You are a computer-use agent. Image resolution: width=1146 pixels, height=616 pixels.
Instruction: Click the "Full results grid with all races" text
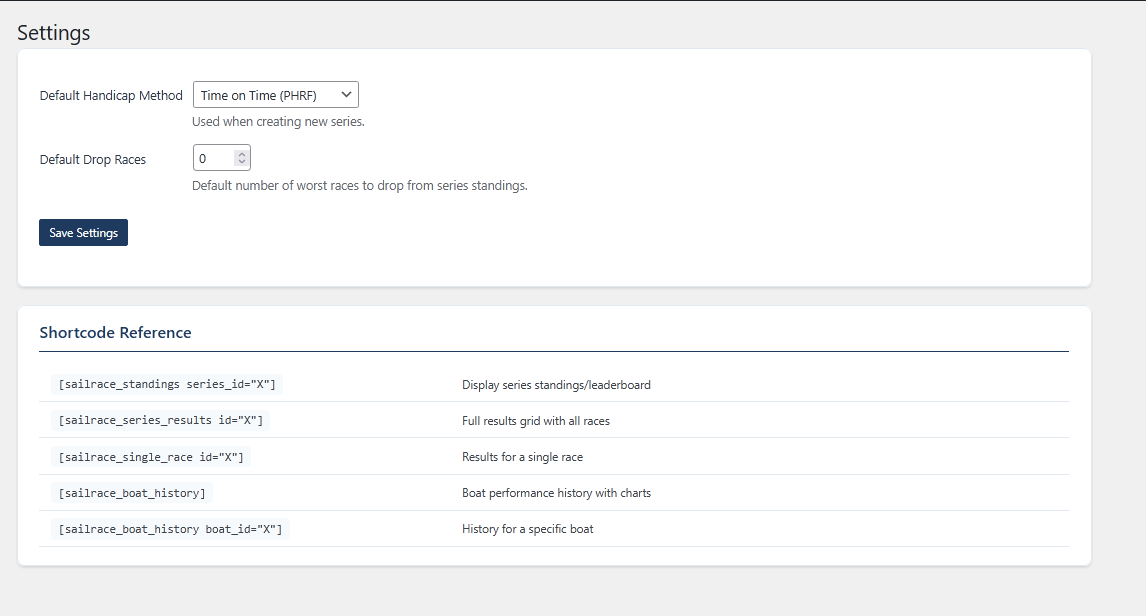(x=535, y=421)
